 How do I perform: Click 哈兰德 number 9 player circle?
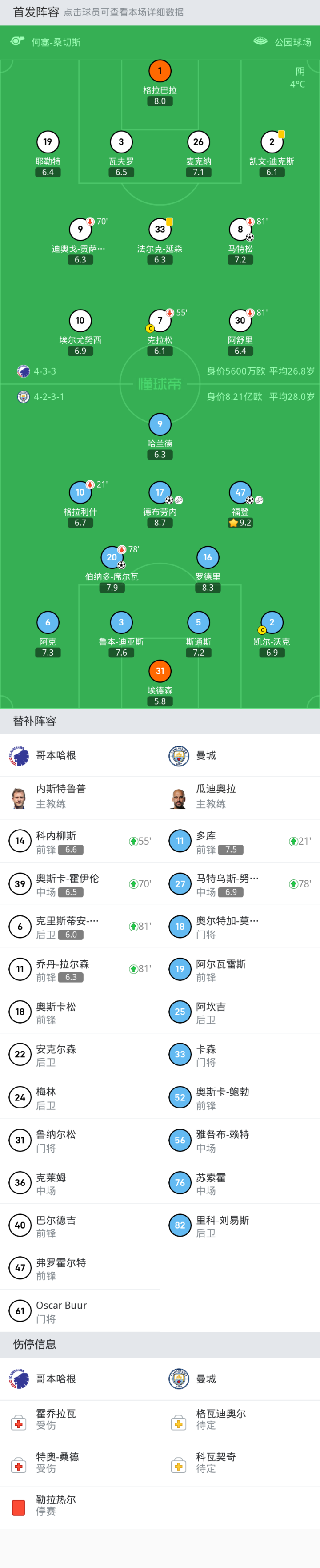(160, 424)
